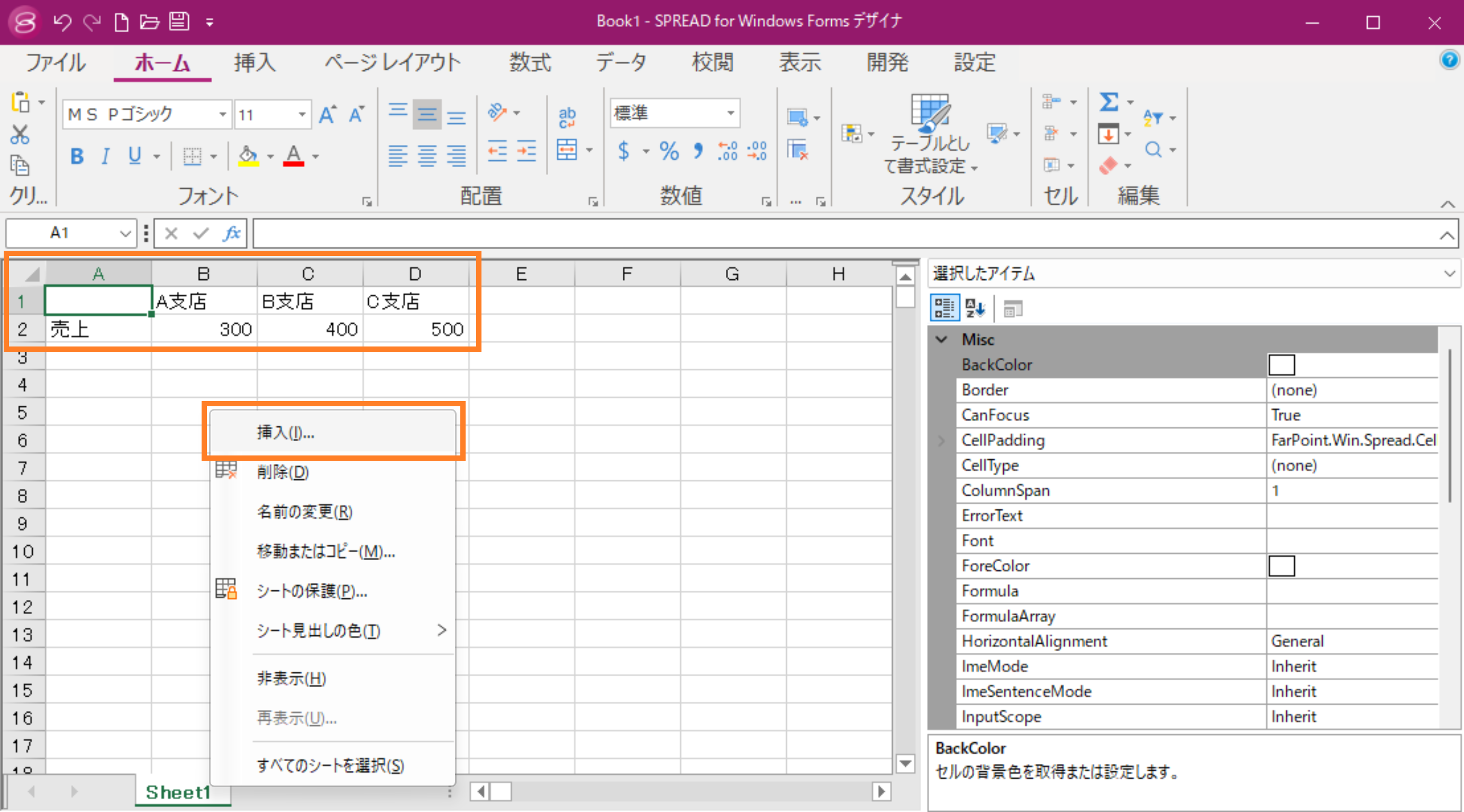Copy selection with the copy icon
The height and width of the screenshot is (812, 1464).
[x=20, y=166]
